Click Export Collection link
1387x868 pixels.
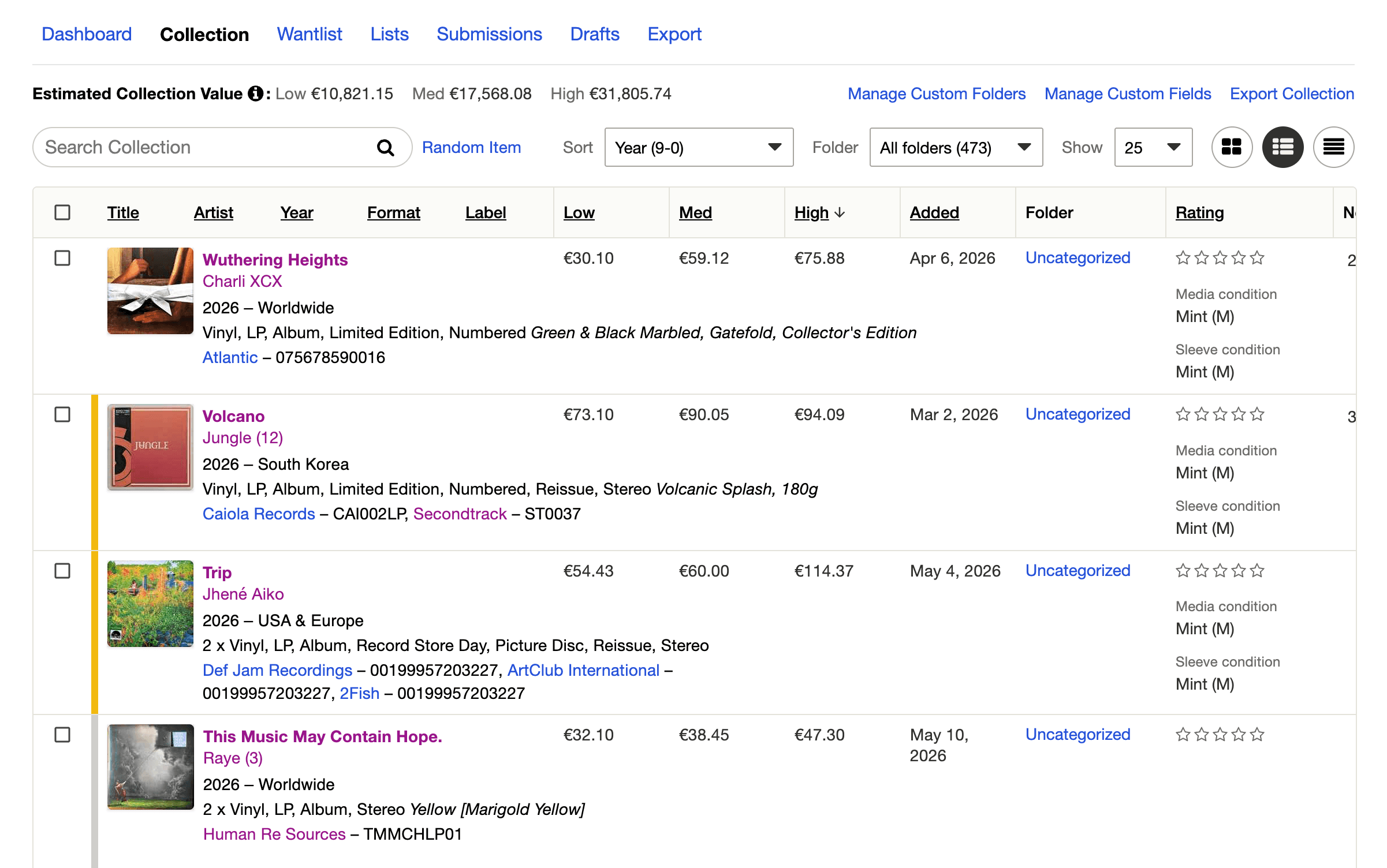pos(1292,93)
